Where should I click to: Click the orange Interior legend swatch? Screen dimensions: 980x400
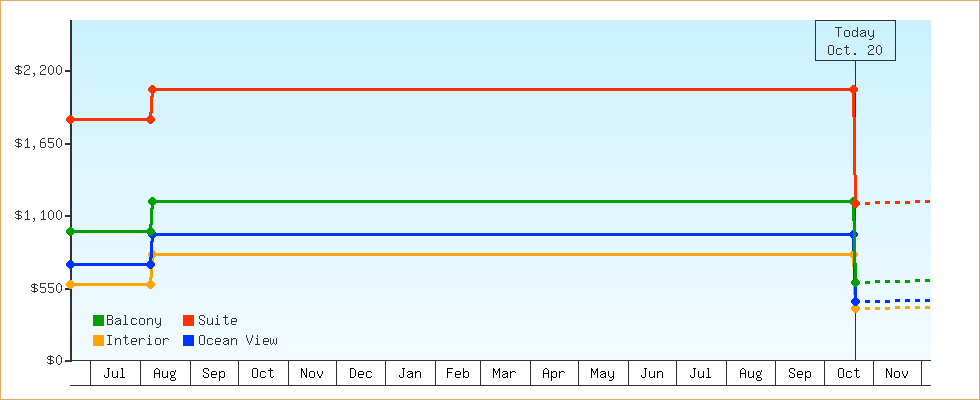pos(98,341)
